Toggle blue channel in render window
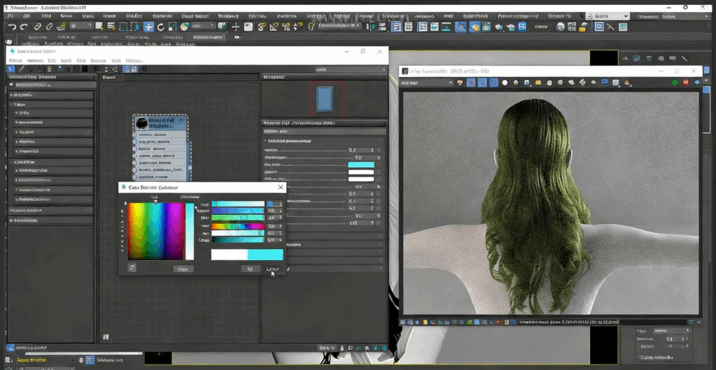Screen dimensions: 716x370 pos(494,83)
